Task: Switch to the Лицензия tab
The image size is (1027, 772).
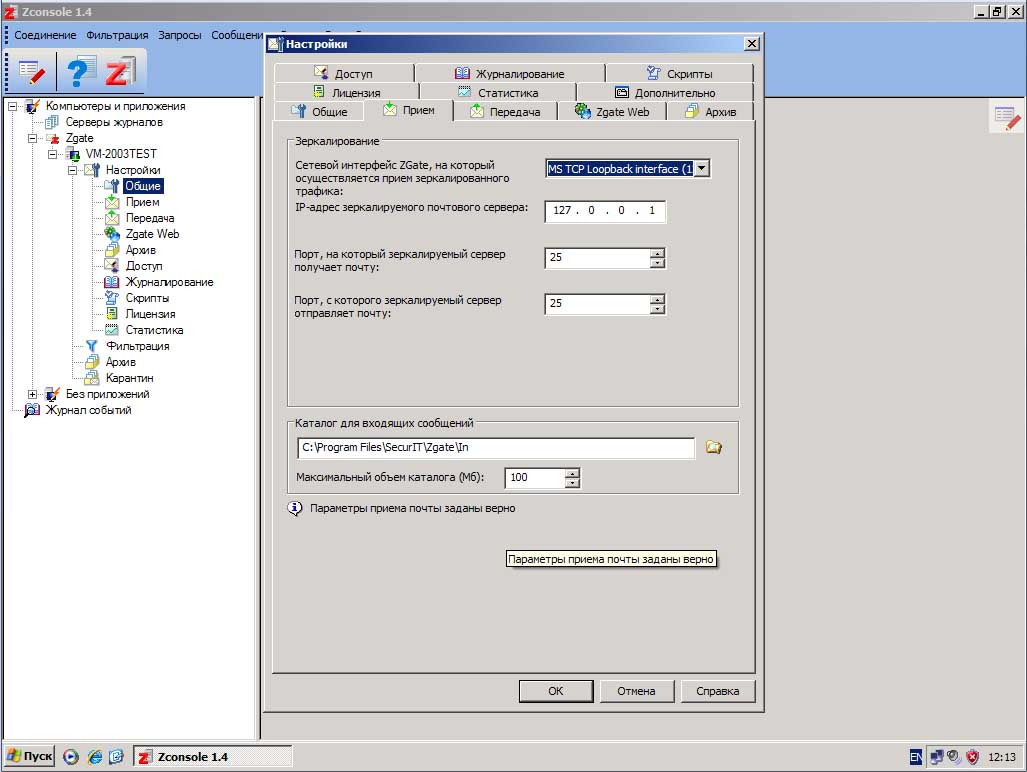Action: [346, 92]
